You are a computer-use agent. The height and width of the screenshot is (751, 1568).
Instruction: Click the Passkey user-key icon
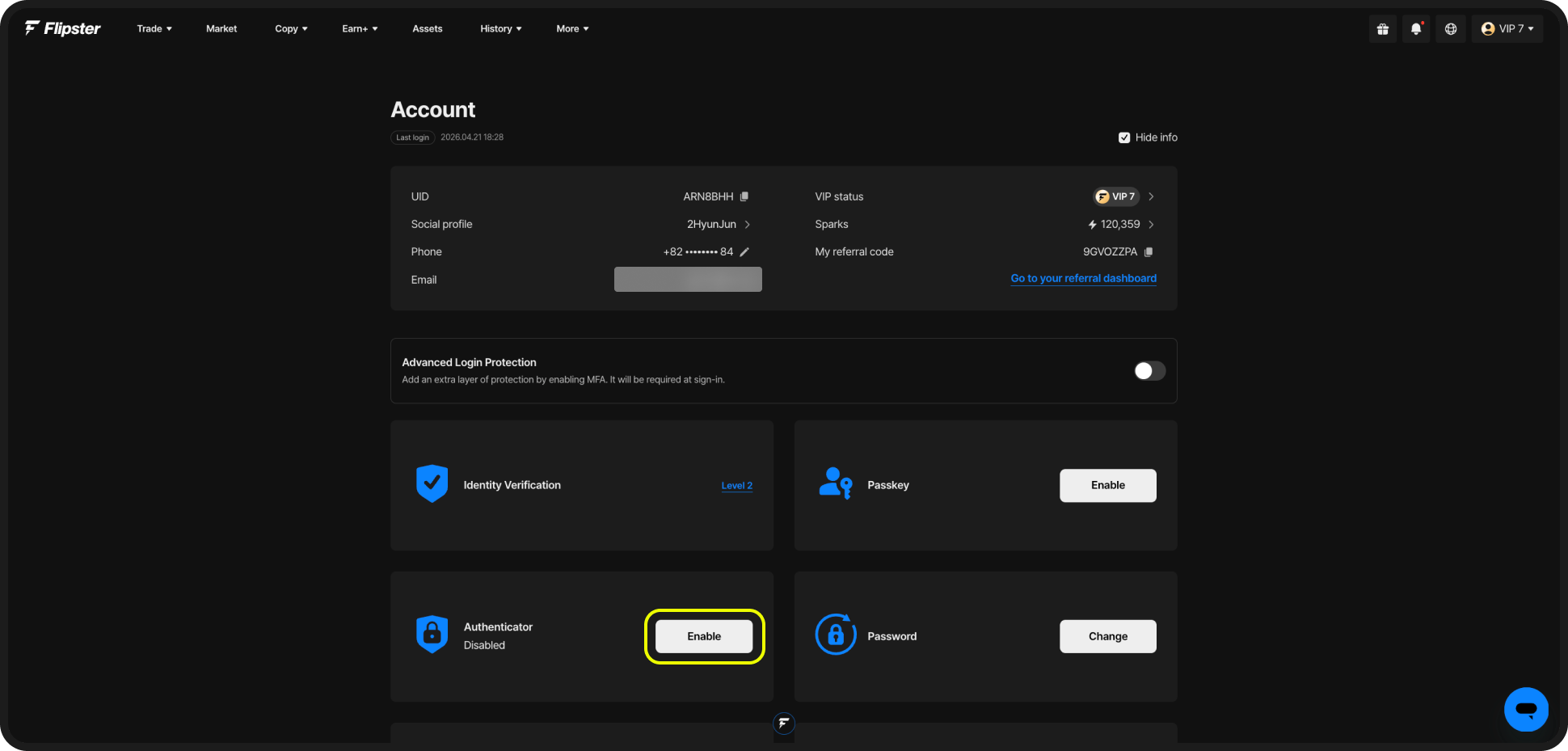pyautogui.click(x=836, y=483)
